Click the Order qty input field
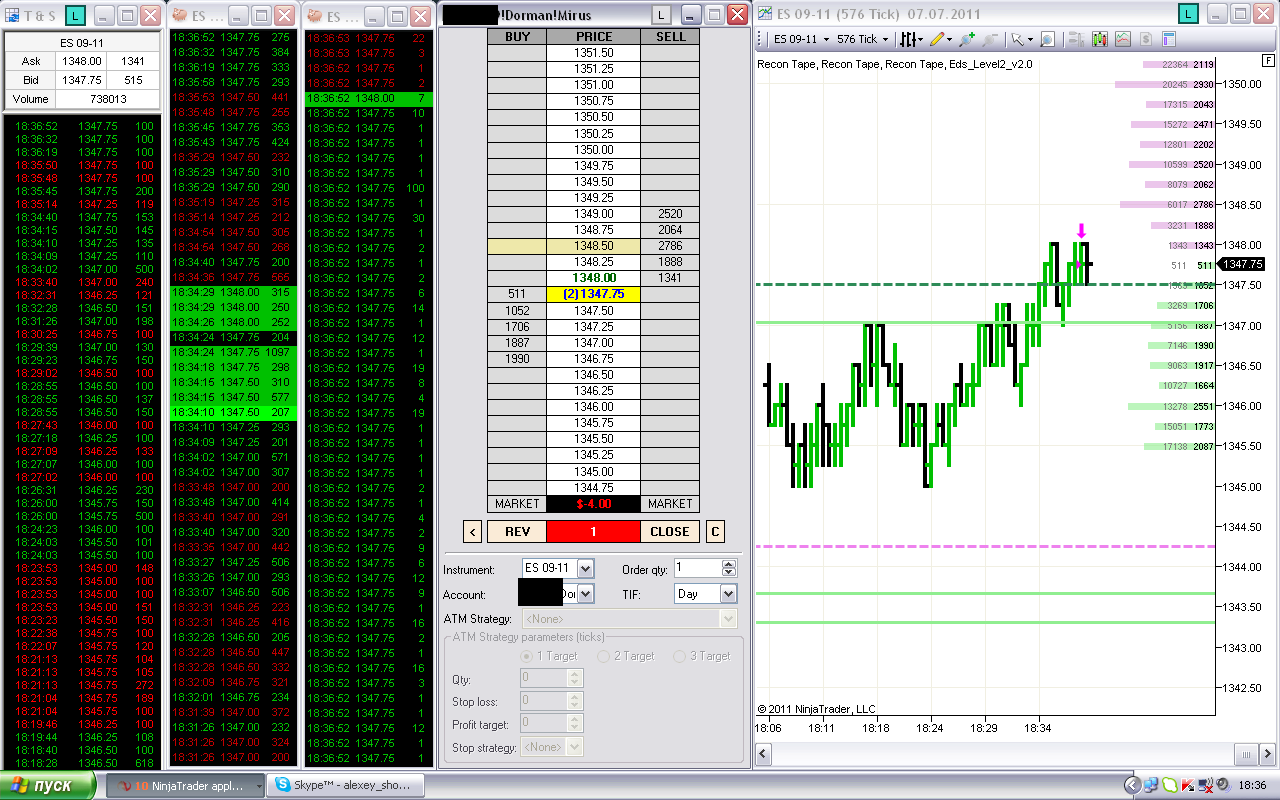Screen dimensions: 1280x800 [x=698, y=568]
